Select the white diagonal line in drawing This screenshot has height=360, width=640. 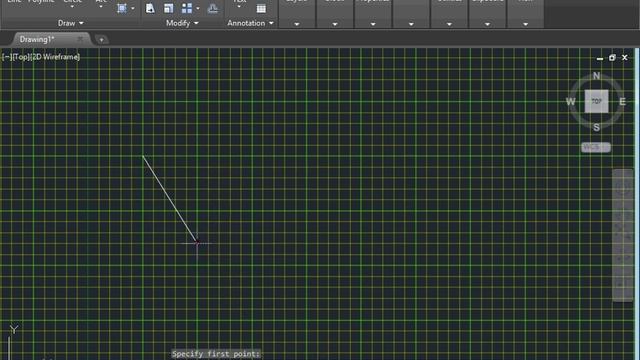[x=170, y=199]
